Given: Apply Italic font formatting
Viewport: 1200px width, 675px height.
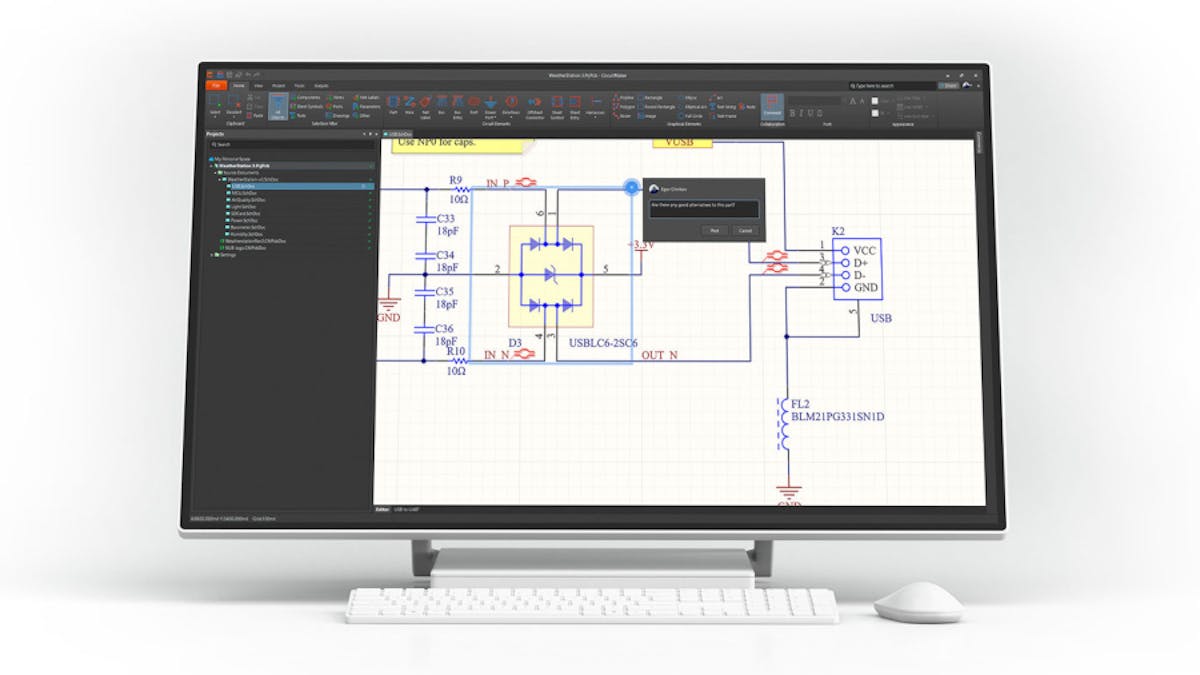Looking at the screenshot, I should (801, 113).
